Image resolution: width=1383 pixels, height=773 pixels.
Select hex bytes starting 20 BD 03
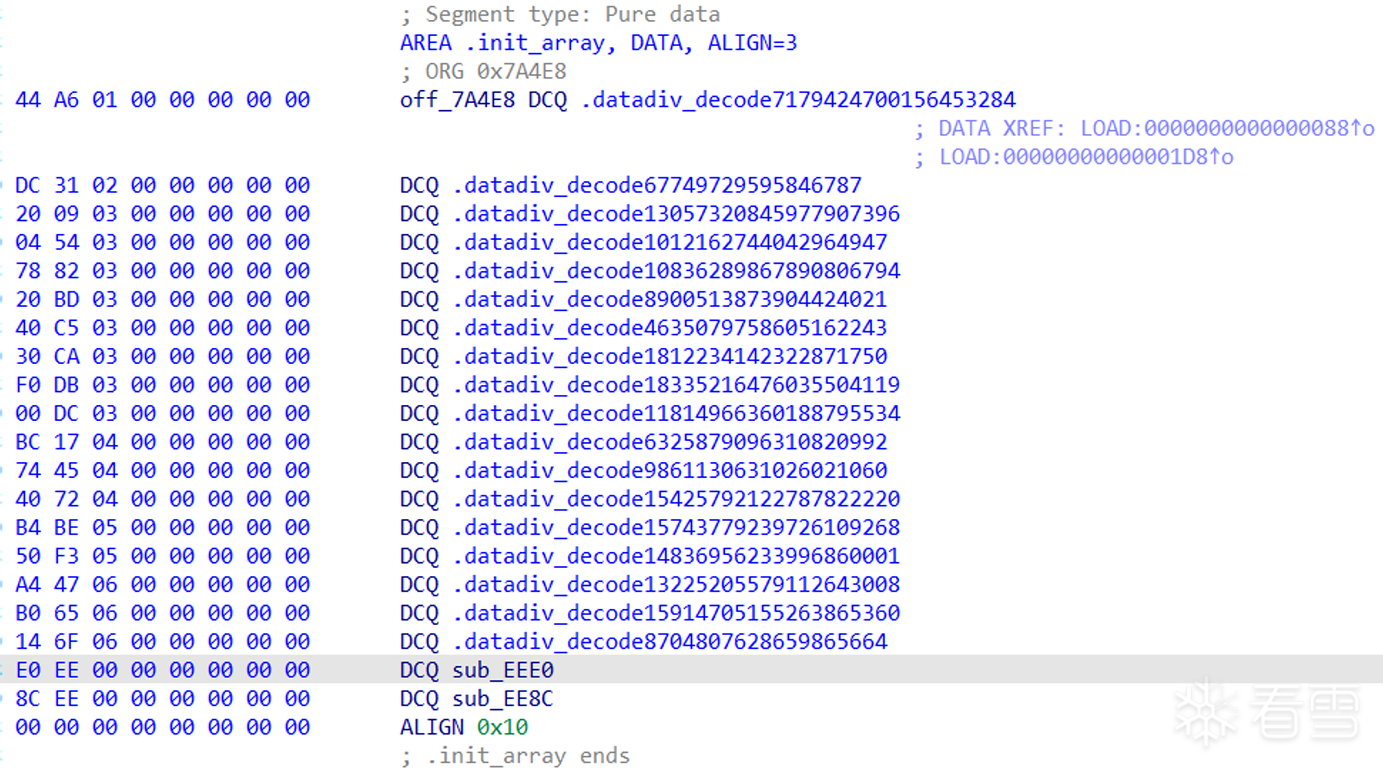(x=163, y=300)
